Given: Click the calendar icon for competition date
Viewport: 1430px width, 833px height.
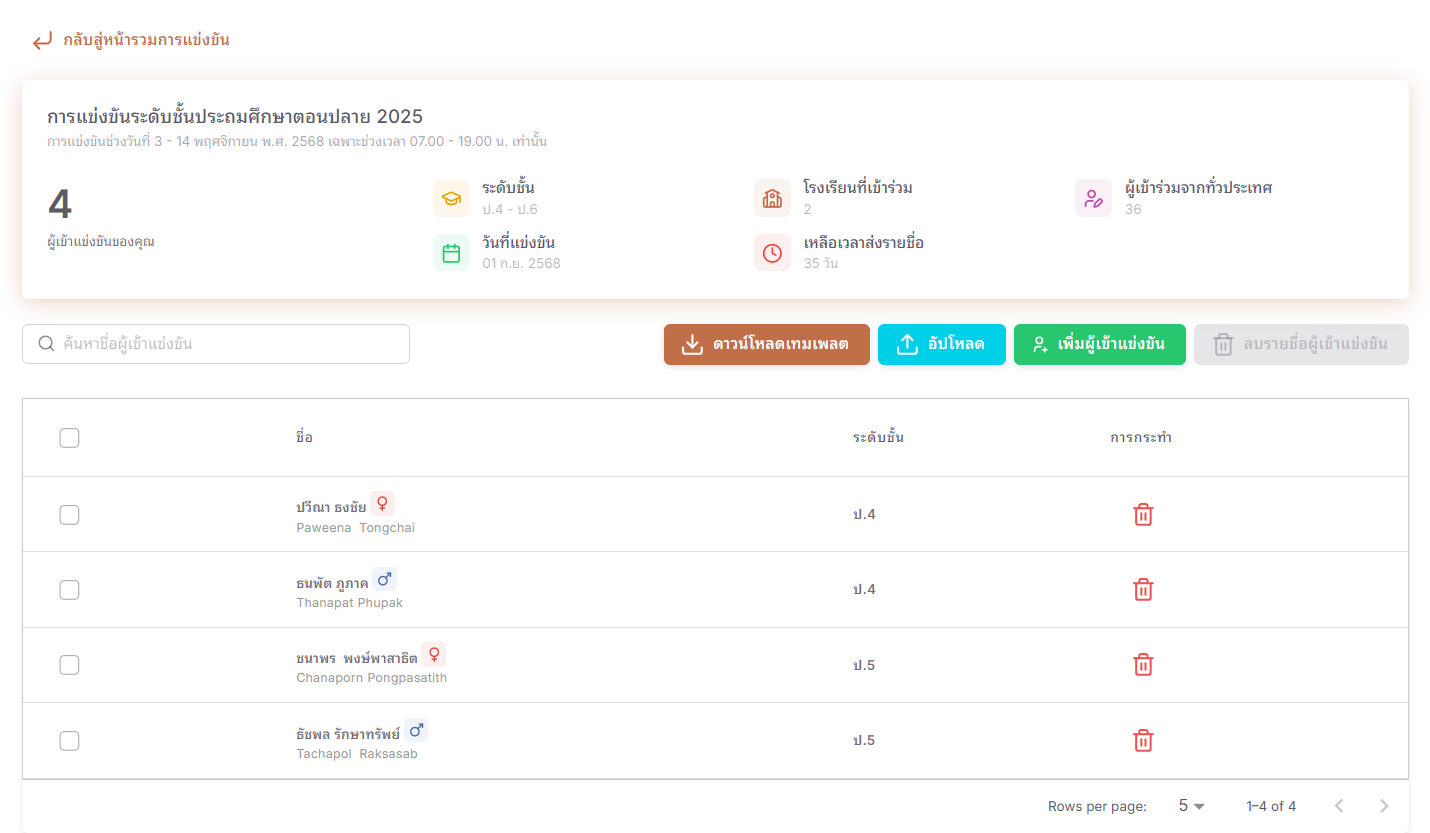Looking at the screenshot, I should 451,253.
